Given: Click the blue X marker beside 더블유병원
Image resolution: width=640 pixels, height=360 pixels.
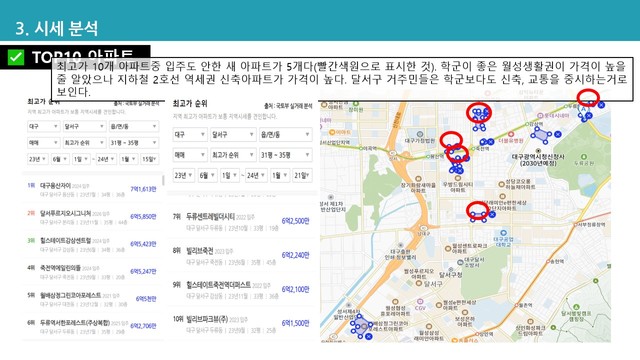Looking at the screenshot, I should [x=490, y=142].
